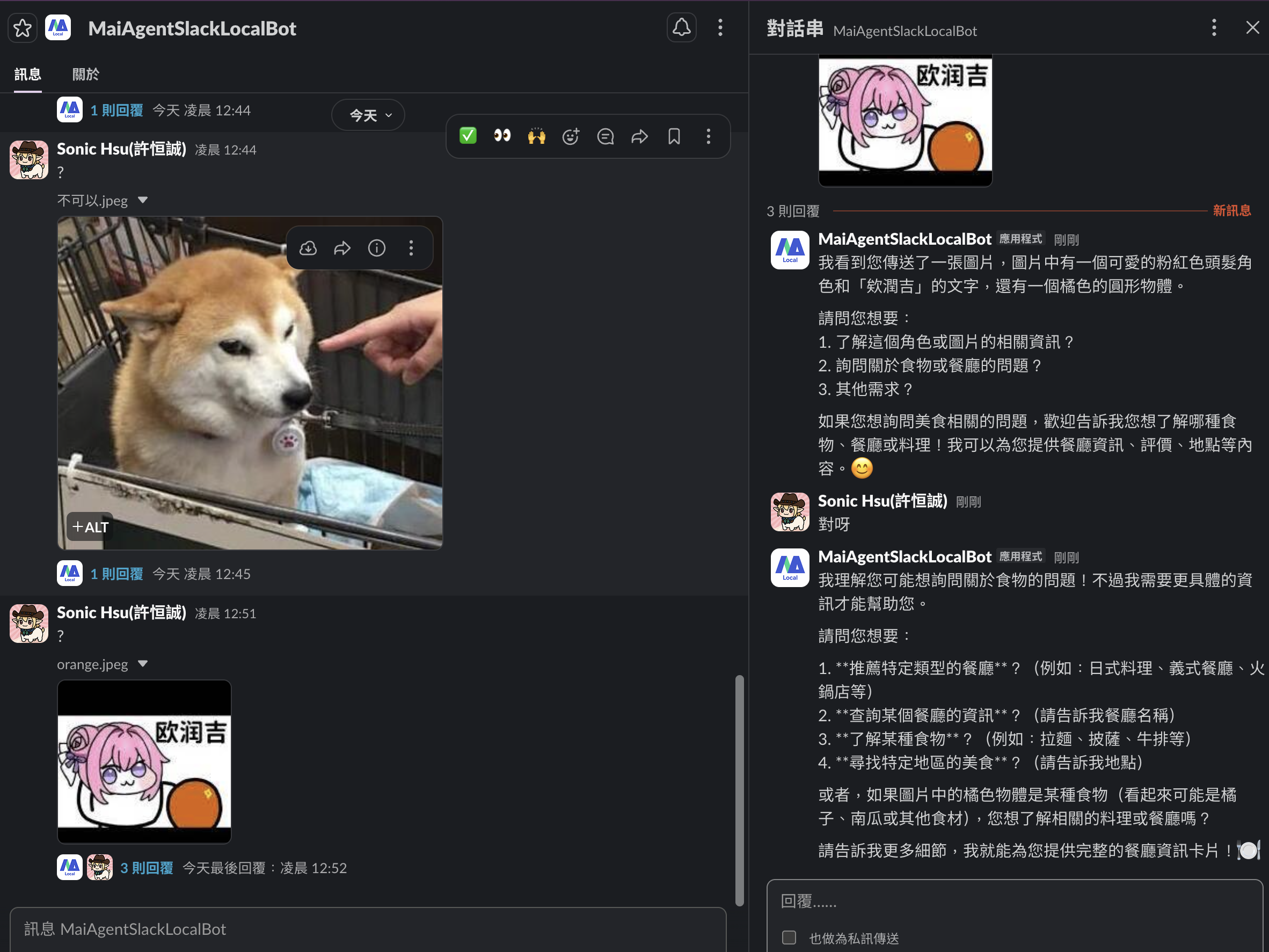Open the add reaction emoji picker
This screenshot has width=1269, height=952.
[x=570, y=136]
